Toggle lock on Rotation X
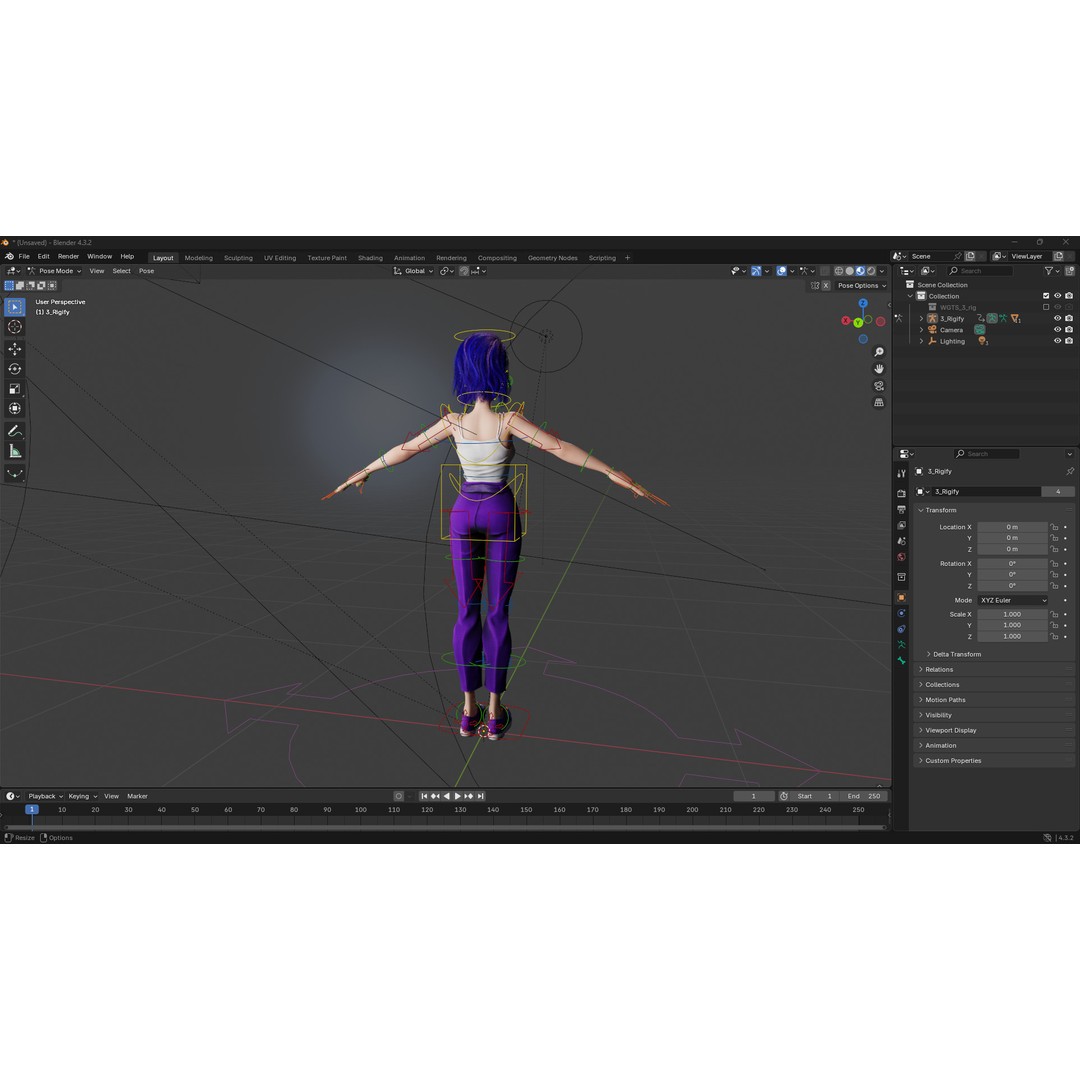This screenshot has width=1080, height=1080. point(1054,564)
